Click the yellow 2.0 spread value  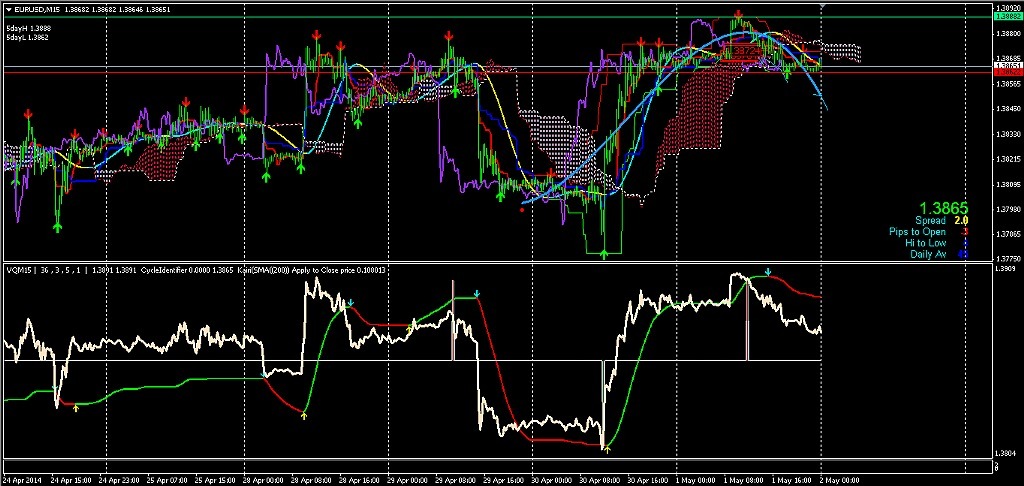(x=961, y=221)
